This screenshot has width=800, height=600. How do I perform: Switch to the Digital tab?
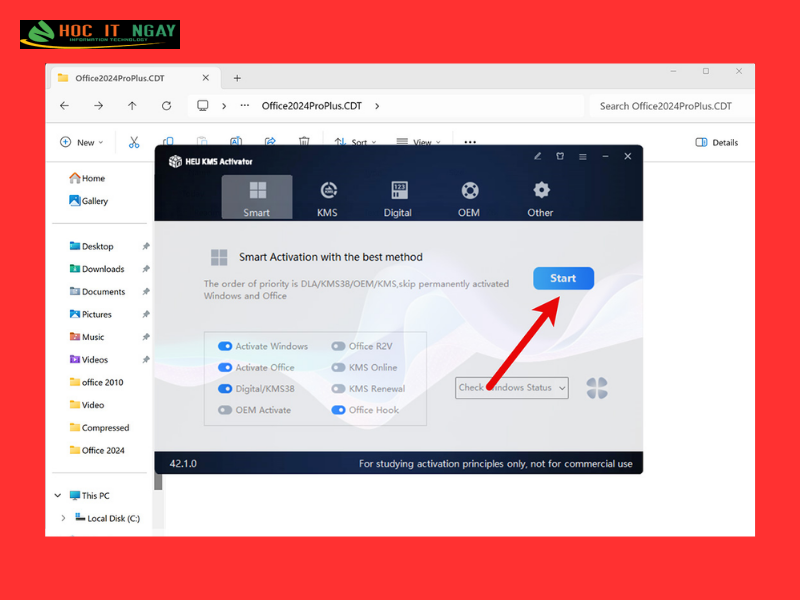click(397, 197)
